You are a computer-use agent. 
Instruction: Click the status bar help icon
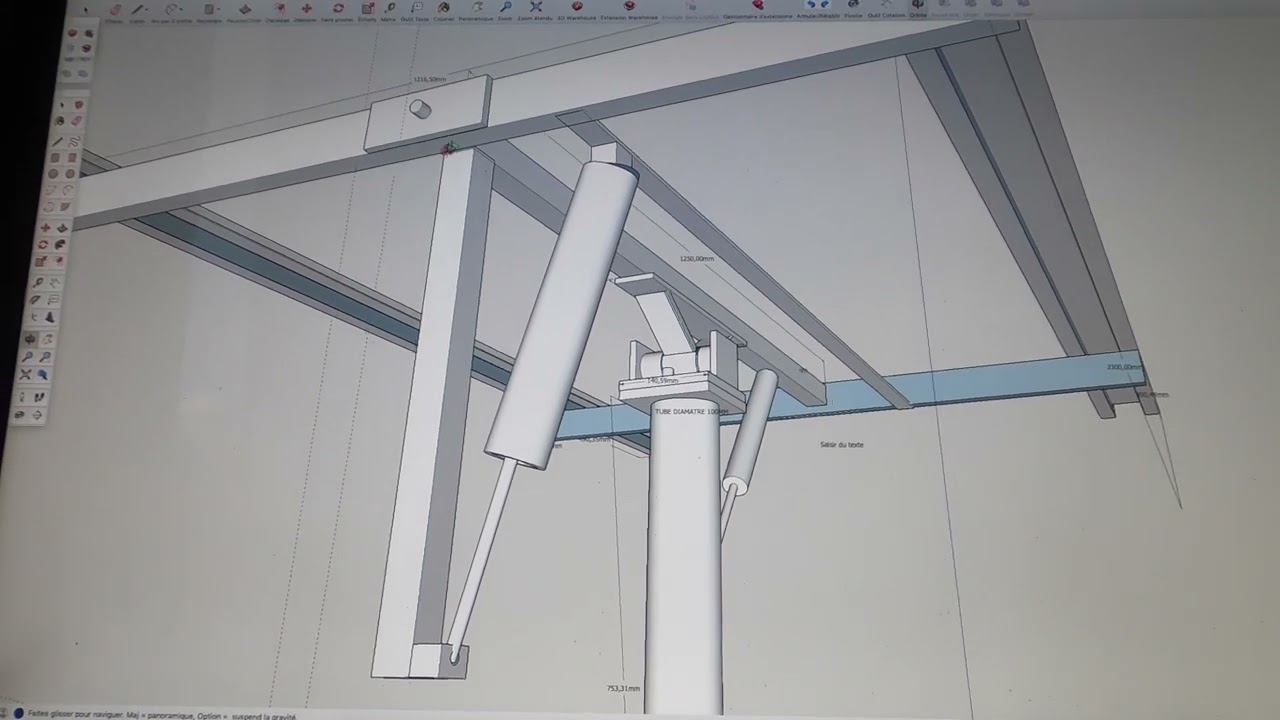point(18,714)
